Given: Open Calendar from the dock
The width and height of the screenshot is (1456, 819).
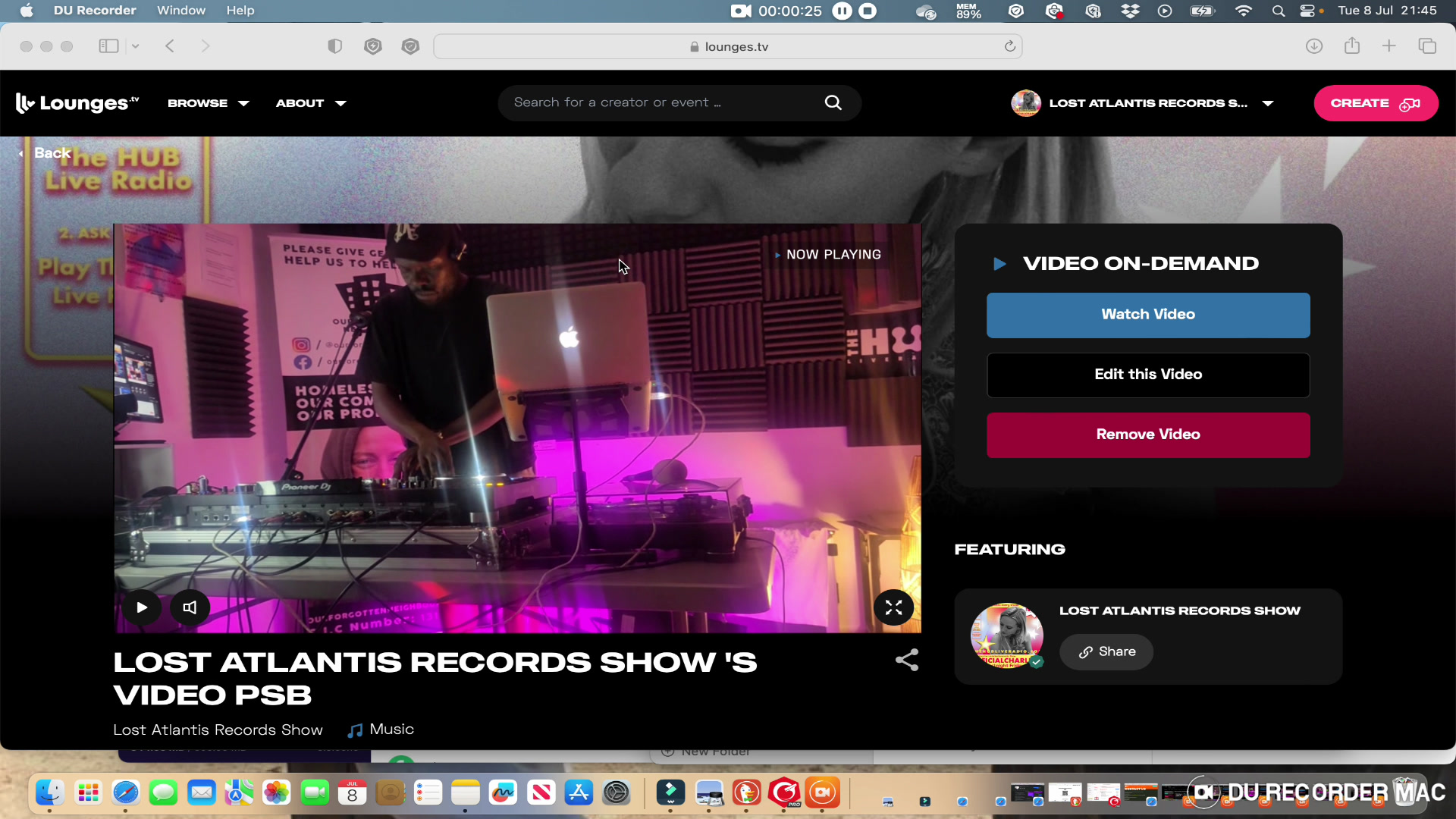Looking at the screenshot, I should coord(352,793).
